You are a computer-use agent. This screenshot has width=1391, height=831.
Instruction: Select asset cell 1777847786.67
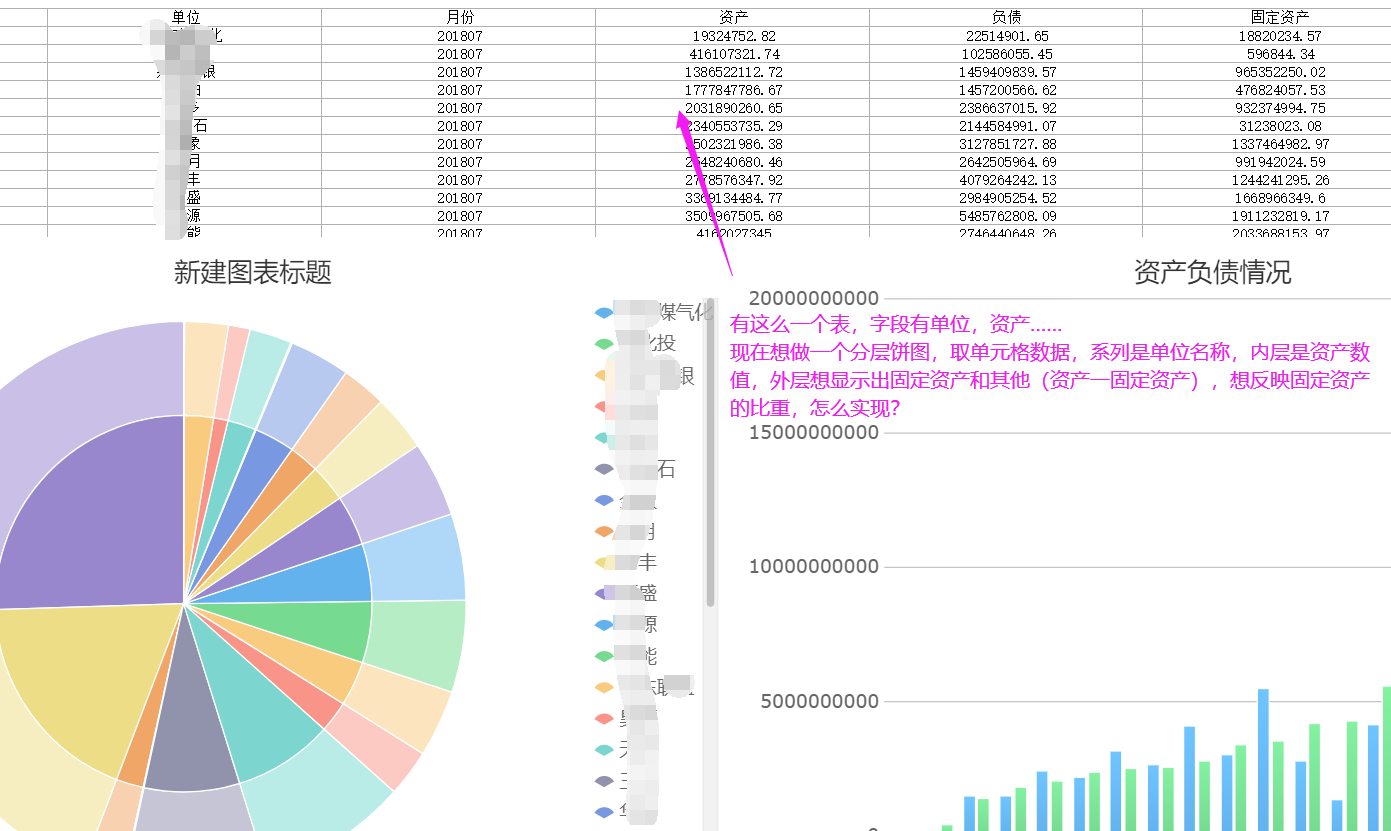733,90
